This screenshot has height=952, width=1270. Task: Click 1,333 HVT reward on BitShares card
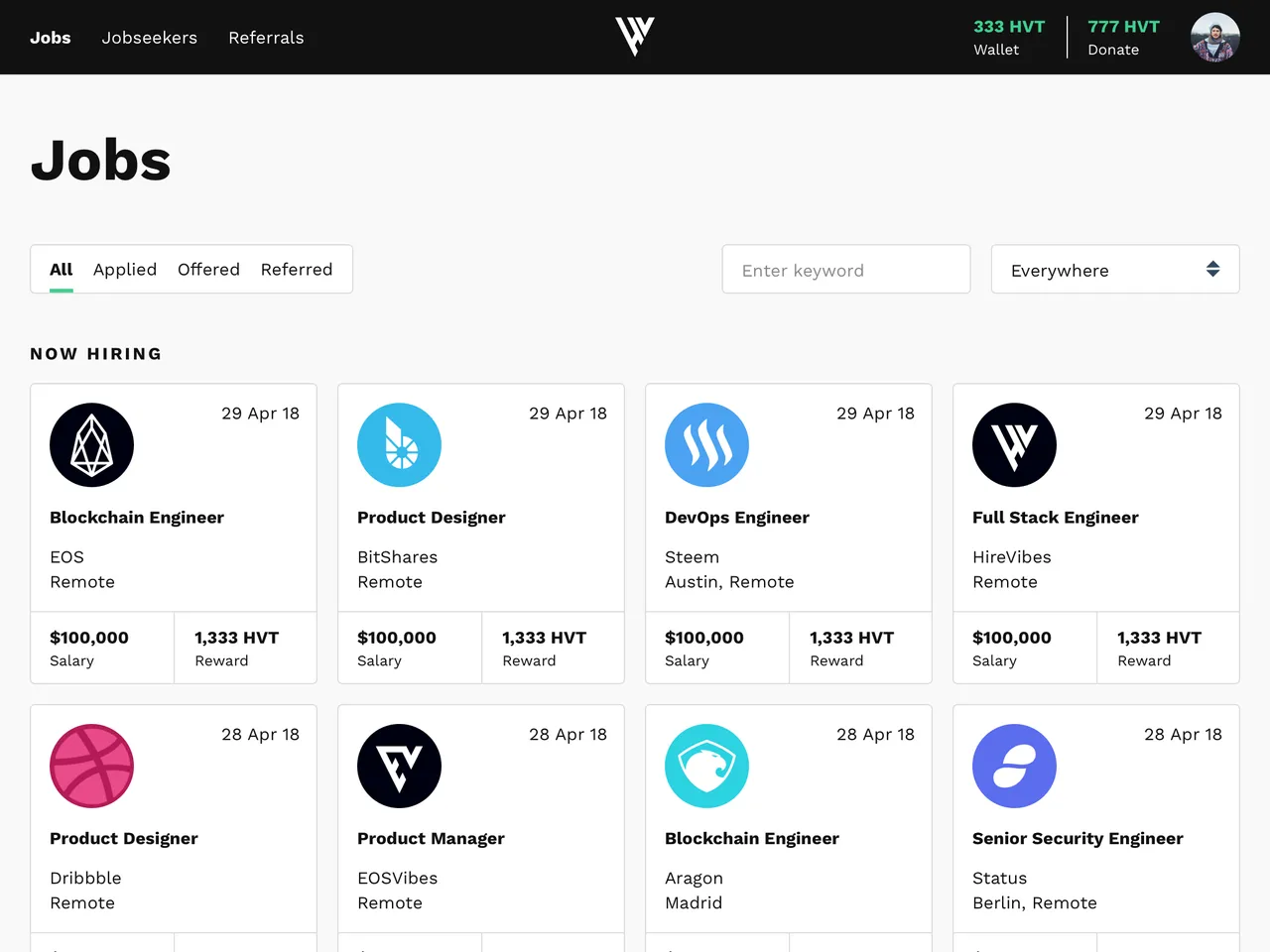click(544, 638)
